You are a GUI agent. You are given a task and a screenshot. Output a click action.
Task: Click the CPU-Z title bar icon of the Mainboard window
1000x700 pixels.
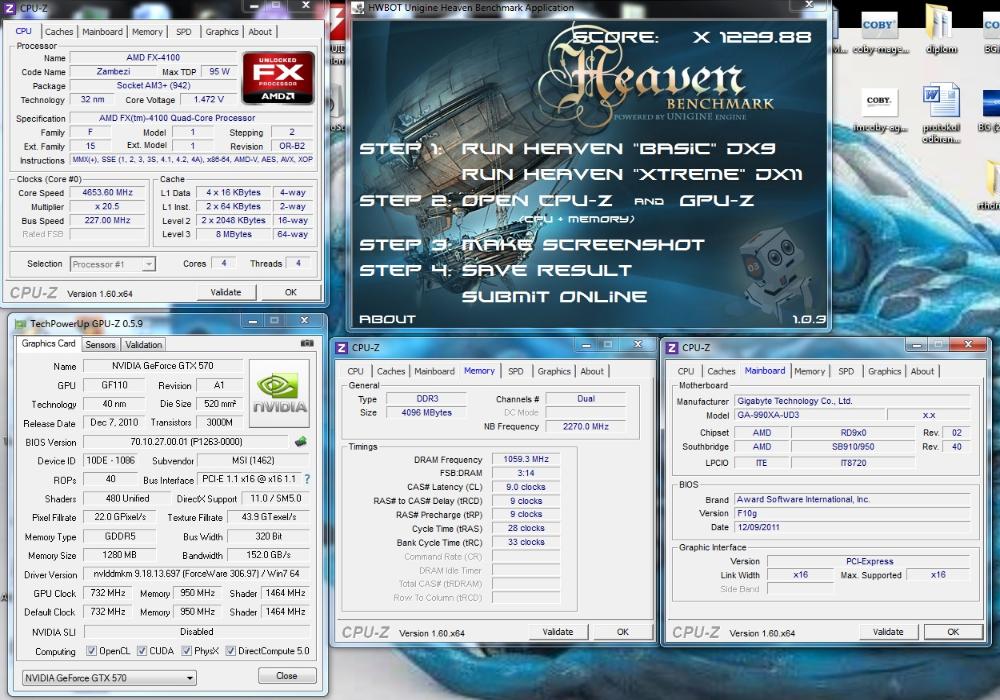pos(672,347)
